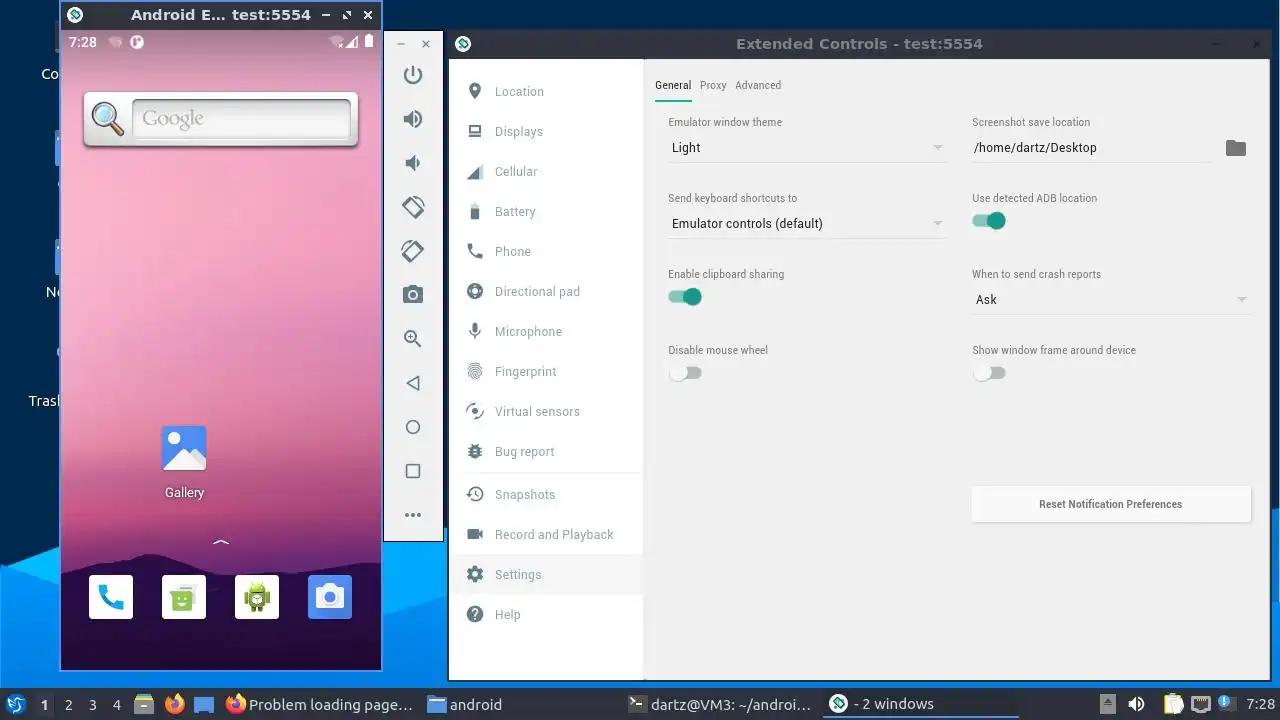This screenshot has width=1280, height=720.
Task: Click the emulator '2 windows' taskbar group
Action: [x=920, y=704]
